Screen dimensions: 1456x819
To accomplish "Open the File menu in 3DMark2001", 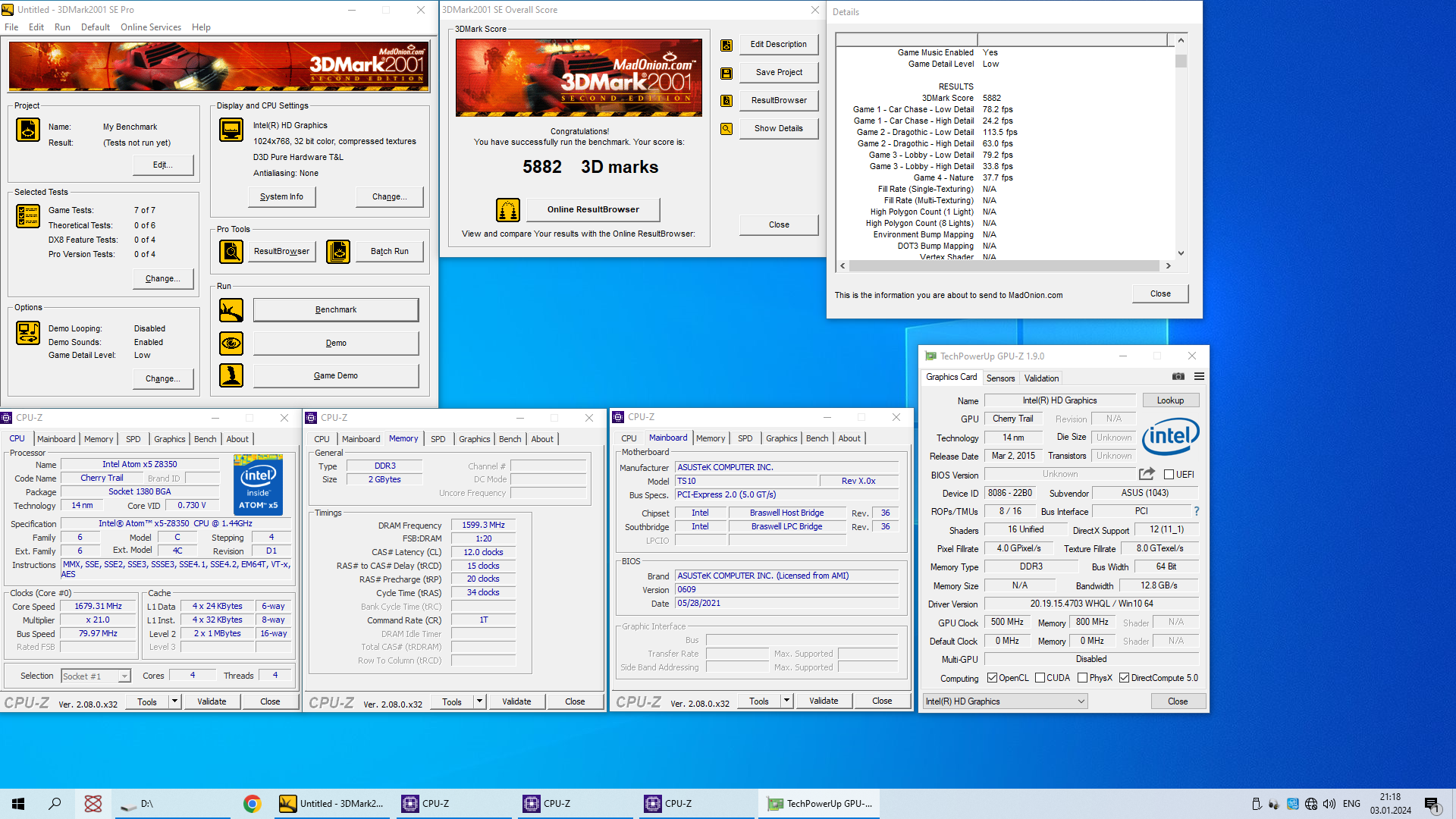I will click(x=11, y=27).
